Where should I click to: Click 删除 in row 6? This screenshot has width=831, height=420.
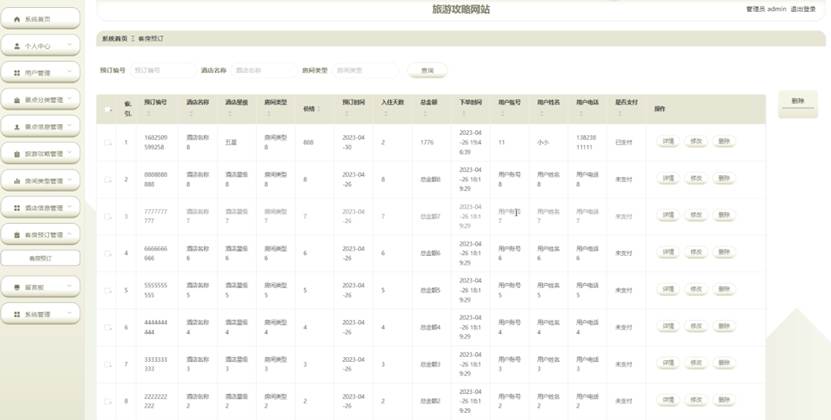tap(724, 326)
